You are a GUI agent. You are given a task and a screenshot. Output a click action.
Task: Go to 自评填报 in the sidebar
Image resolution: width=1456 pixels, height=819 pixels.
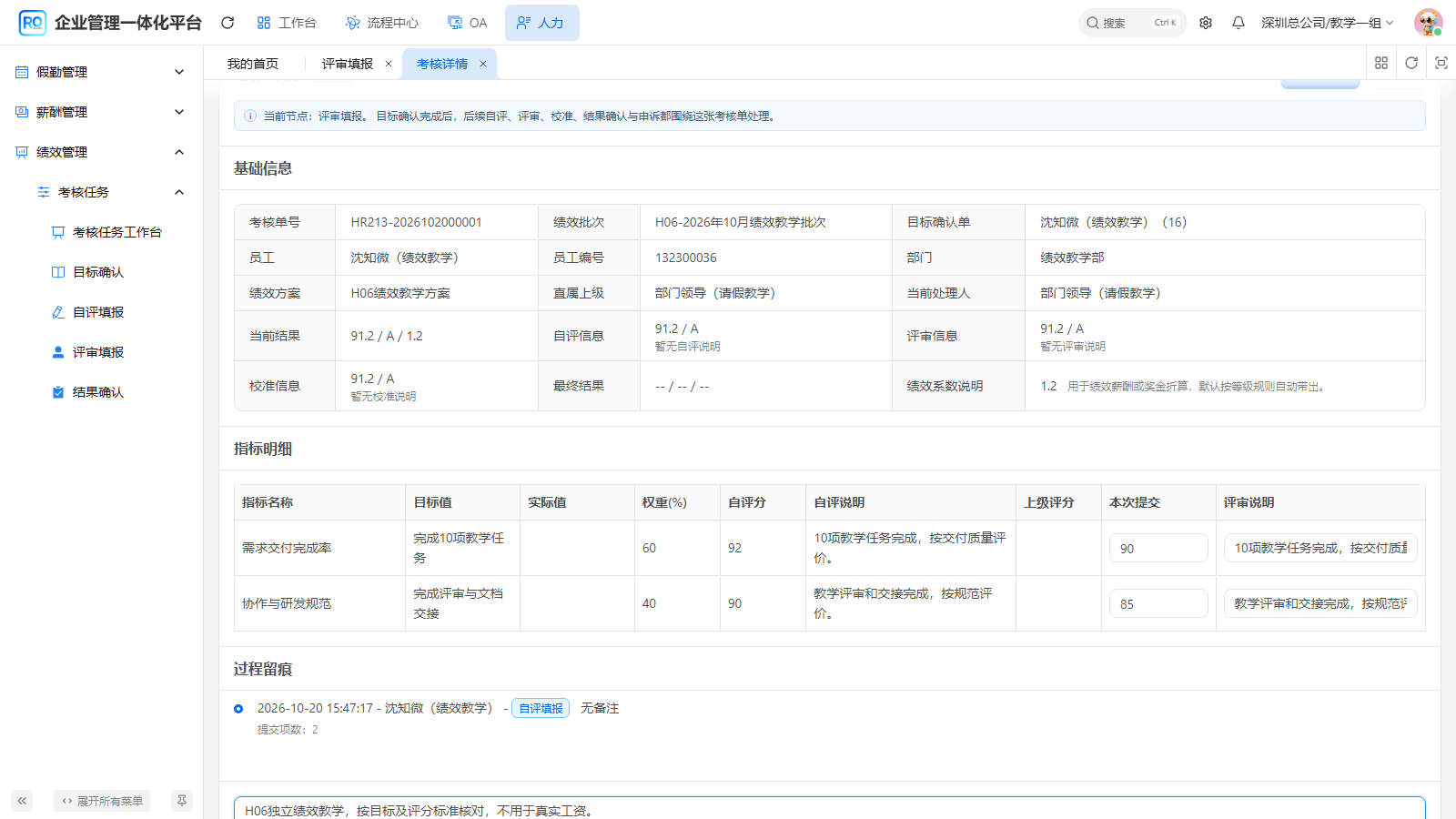(x=97, y=312)
